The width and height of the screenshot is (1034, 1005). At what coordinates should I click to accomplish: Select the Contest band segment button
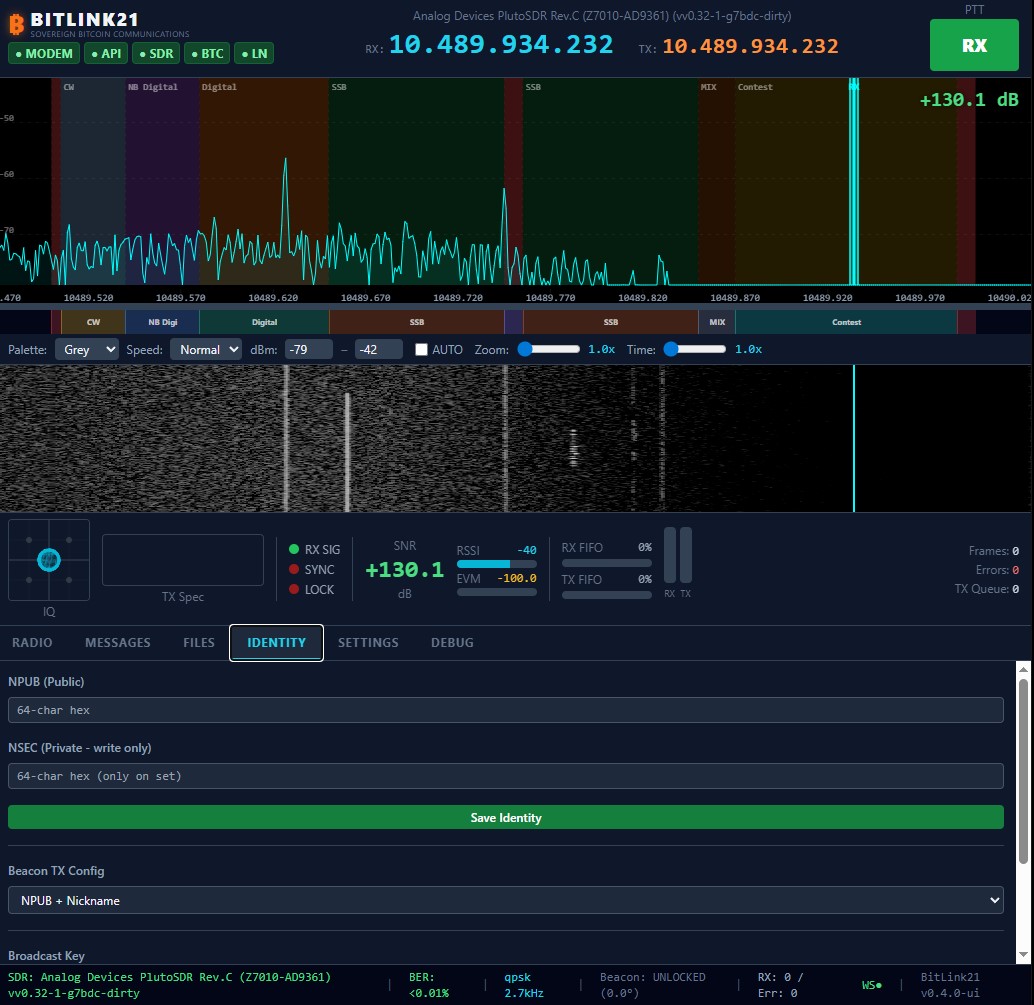pyautogui.click(x=846, y=322)
